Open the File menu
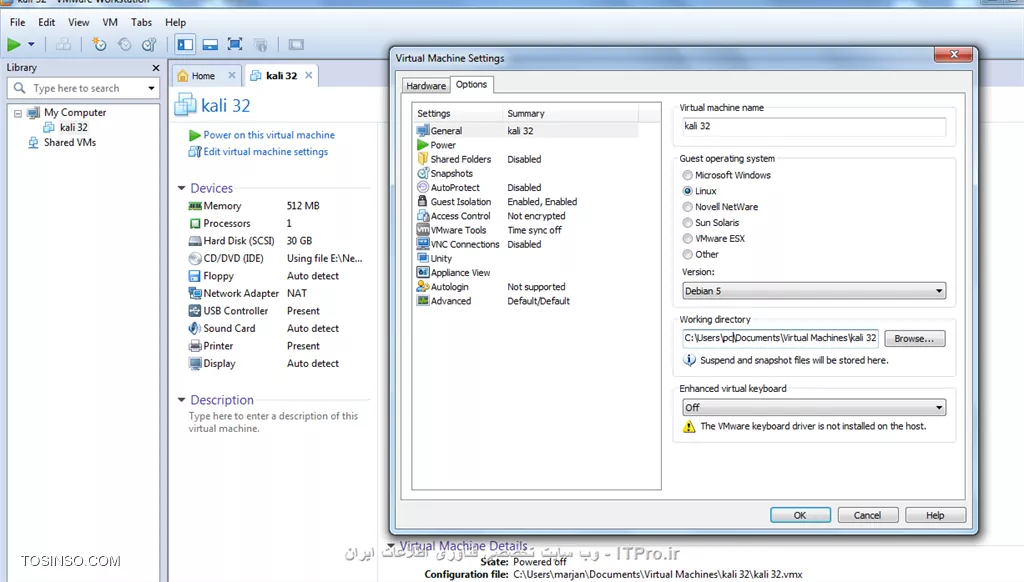This screenshot has height=582, width=1024. pyautogui.click(x=18, y=22)
